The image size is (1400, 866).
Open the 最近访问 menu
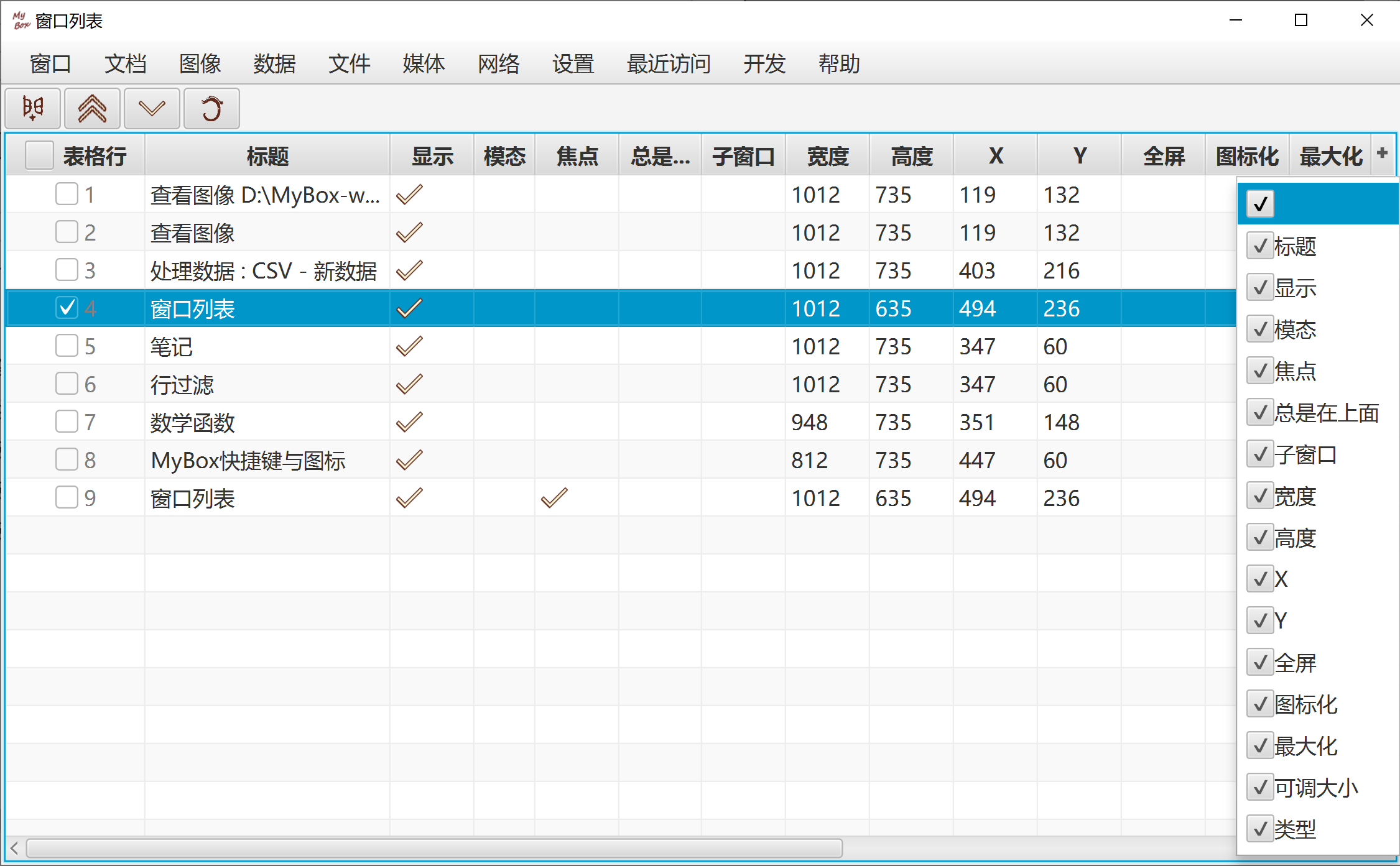point(669,63)
